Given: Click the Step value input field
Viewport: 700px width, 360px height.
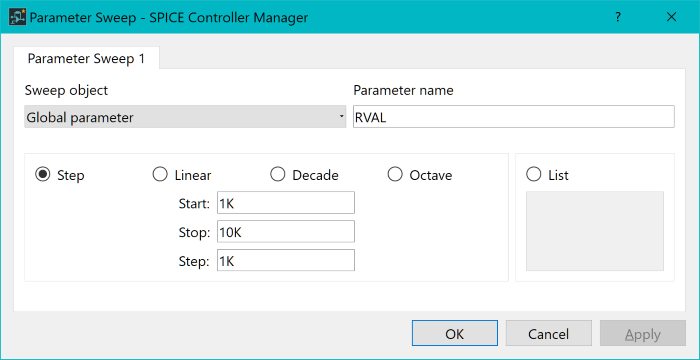Looking at the screenshot, I should (x=286, y=260).
